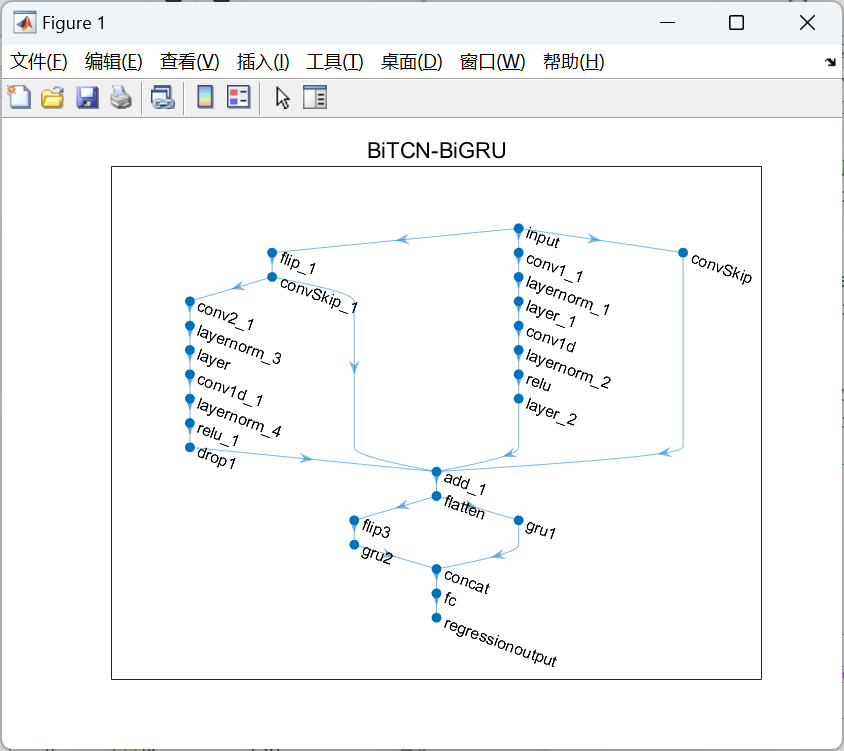Save the figure with the floppy disk icon
This screenshot has height=751, width=844.
click(86, 97)
